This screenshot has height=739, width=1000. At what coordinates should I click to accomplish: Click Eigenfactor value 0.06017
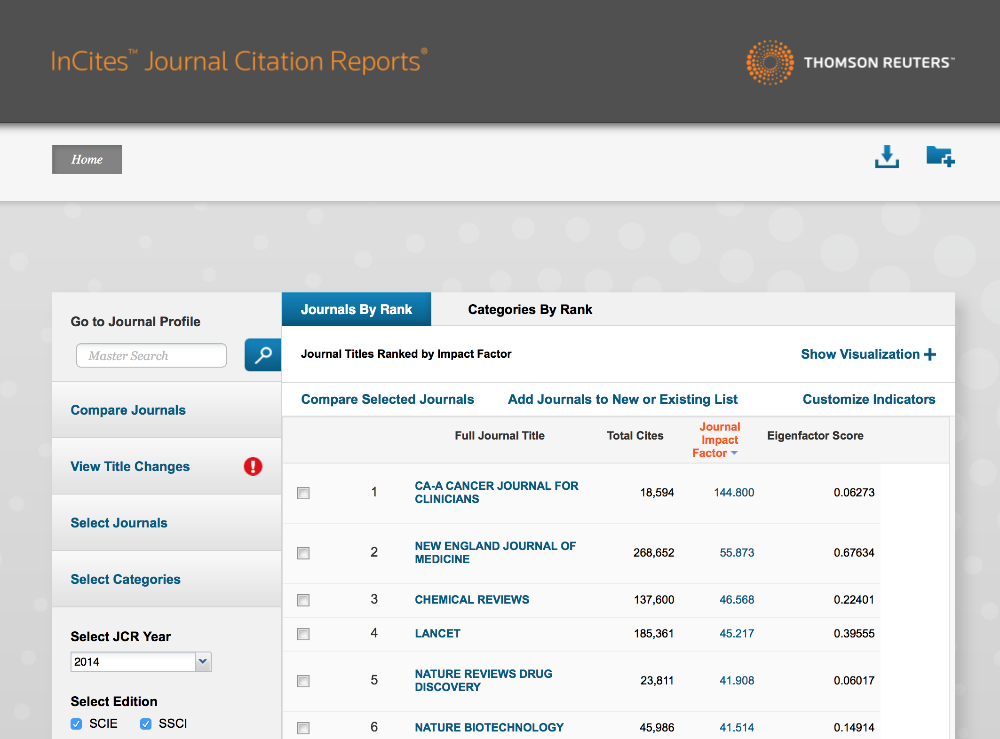click(854, 681)
